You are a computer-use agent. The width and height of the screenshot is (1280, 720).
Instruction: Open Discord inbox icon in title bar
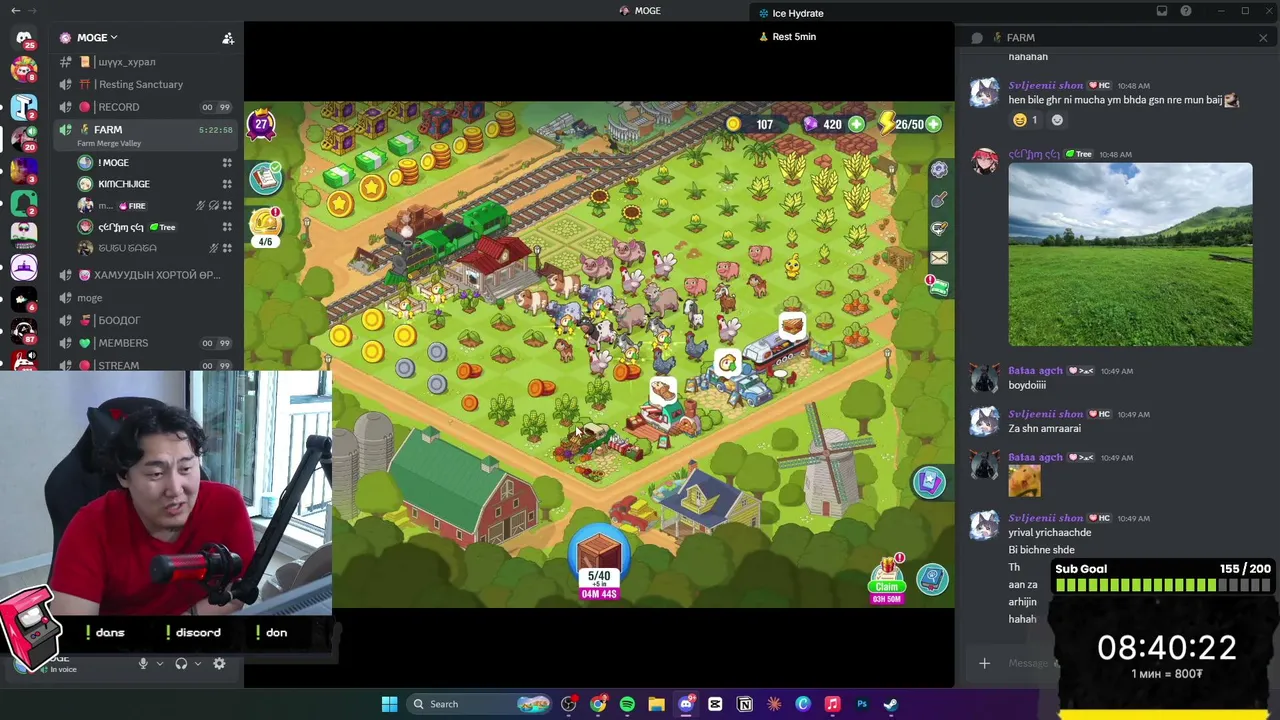(x=1162, y=11)
